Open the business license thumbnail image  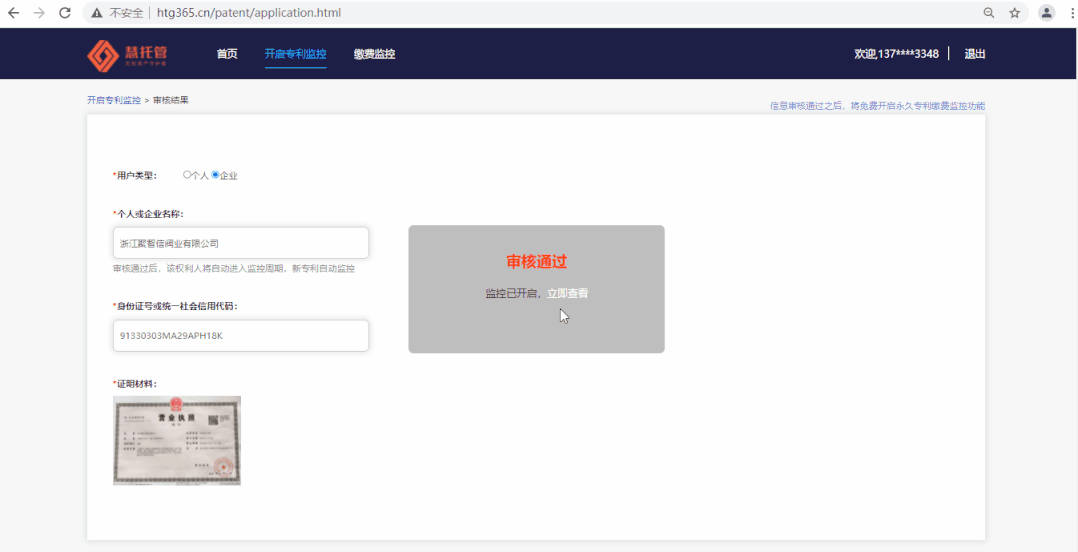coord(177,441)
